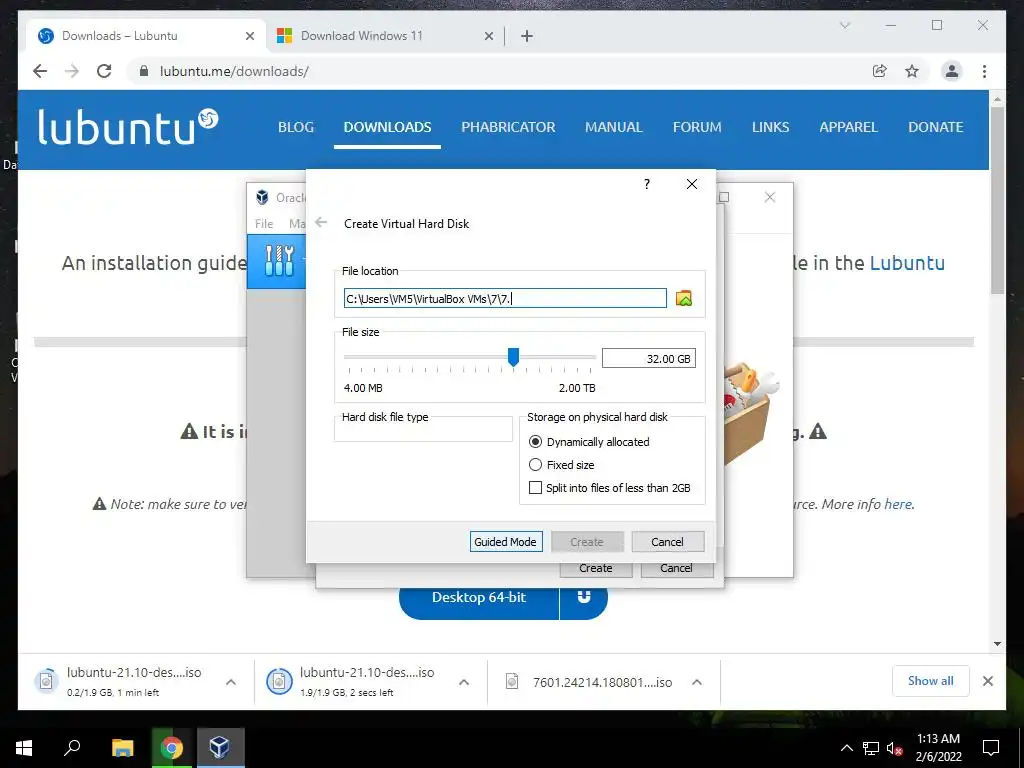The image size is (1024, 768).
Task: Expand options for the first lubuntu-21.10 download
Action: pyautogui.click(x=231, y=682)
